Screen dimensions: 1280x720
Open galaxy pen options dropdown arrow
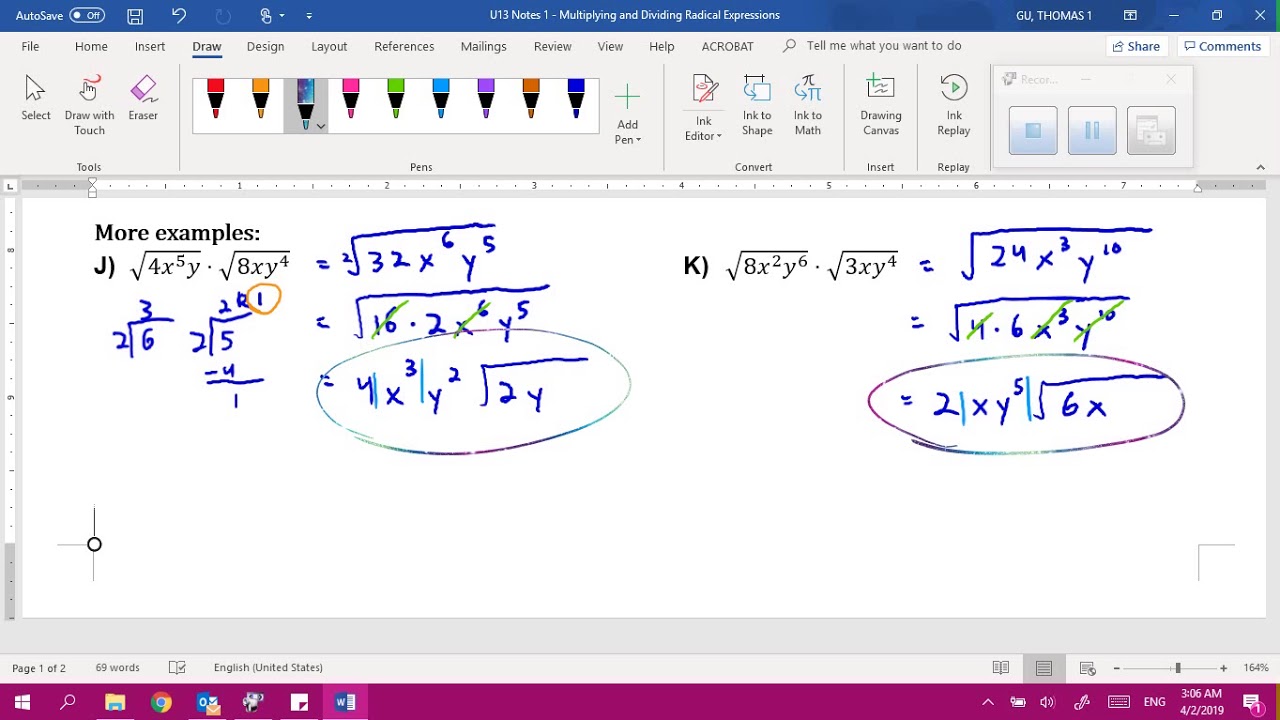[320, 126]
